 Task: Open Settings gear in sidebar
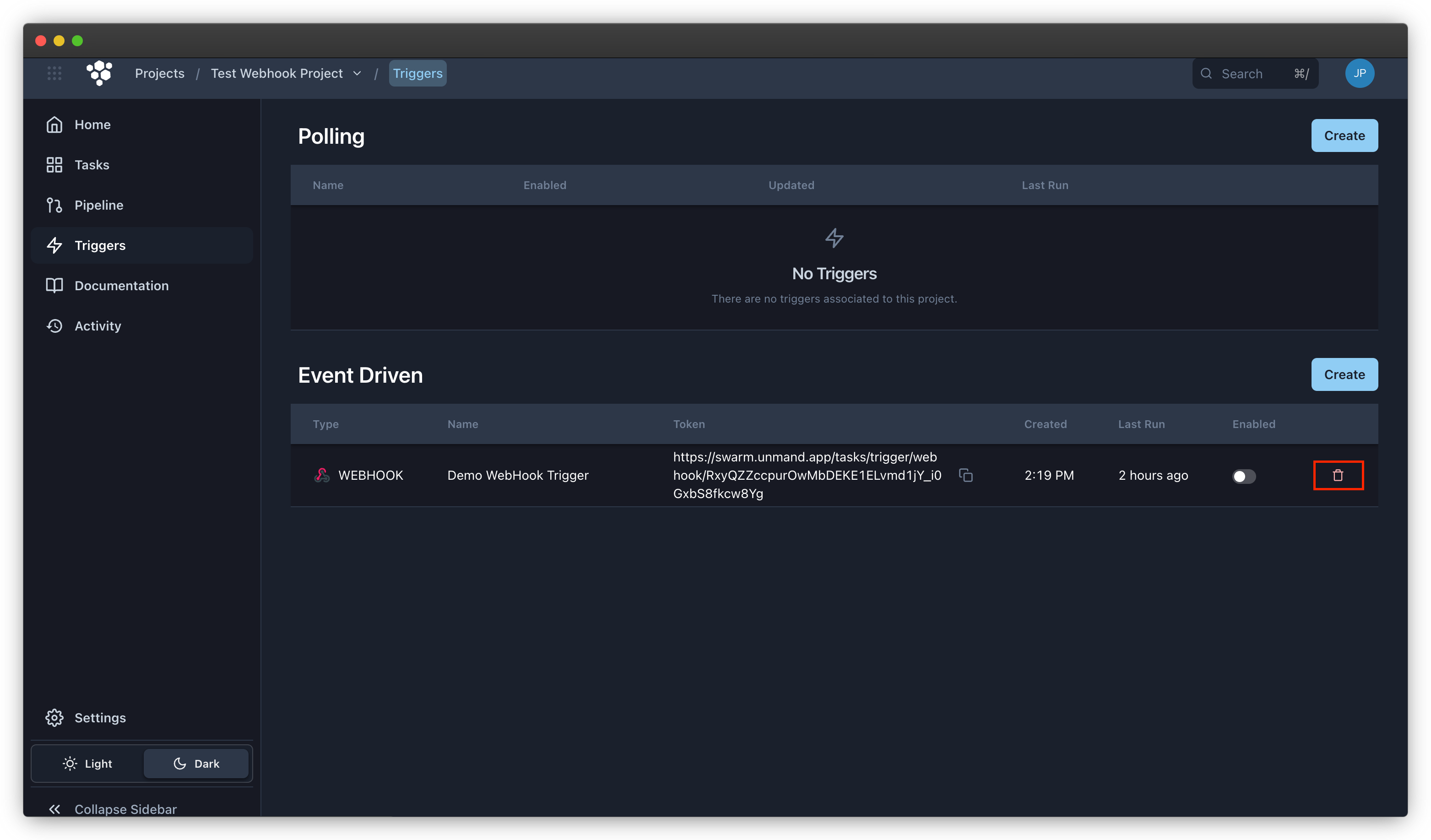tap(99, 717)
